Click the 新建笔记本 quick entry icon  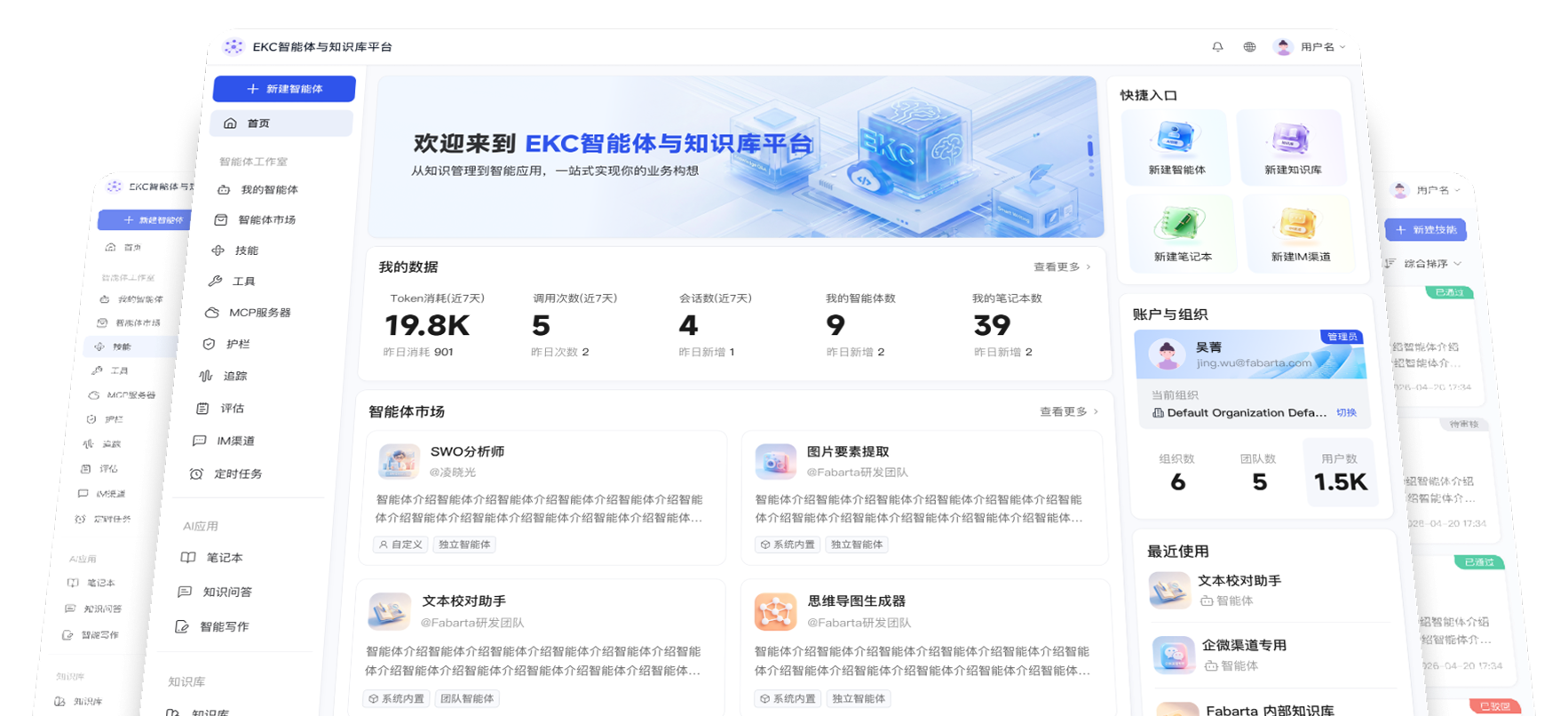point(1182,223)
